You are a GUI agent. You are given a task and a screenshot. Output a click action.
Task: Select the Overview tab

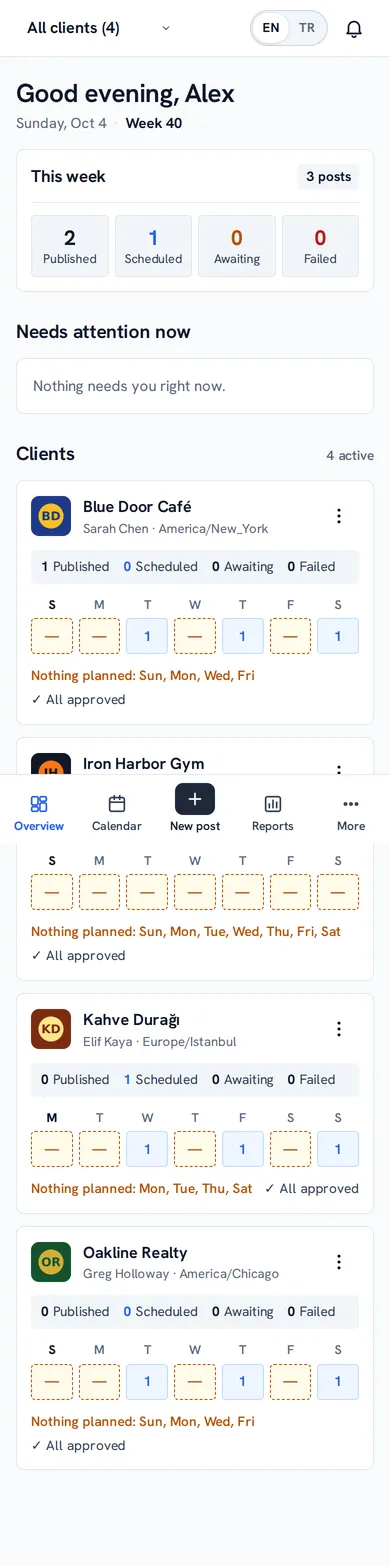[39, 813]
